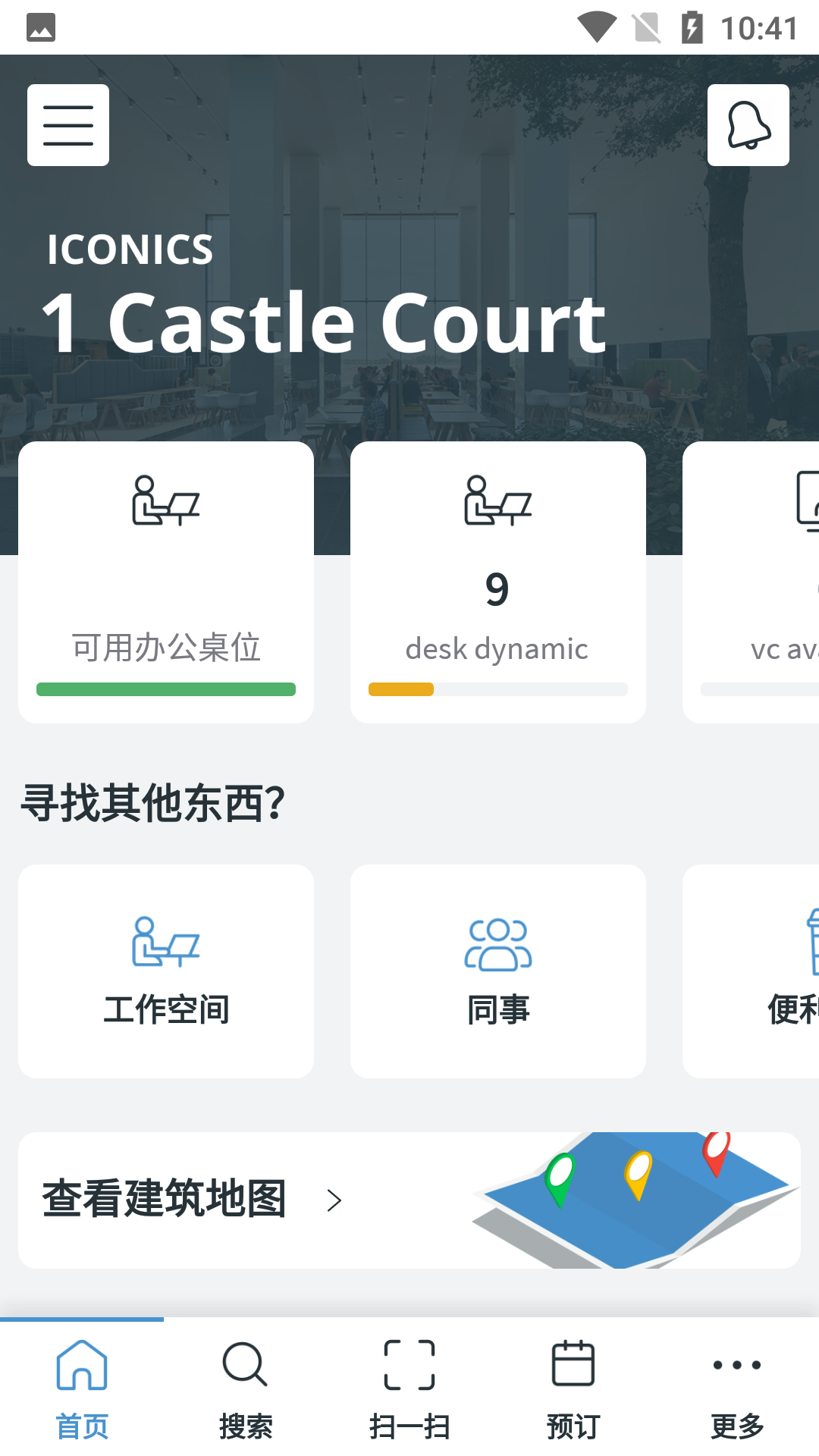
Task: Tap the home icon in bottom bar
Action: tap(82, 1365)
